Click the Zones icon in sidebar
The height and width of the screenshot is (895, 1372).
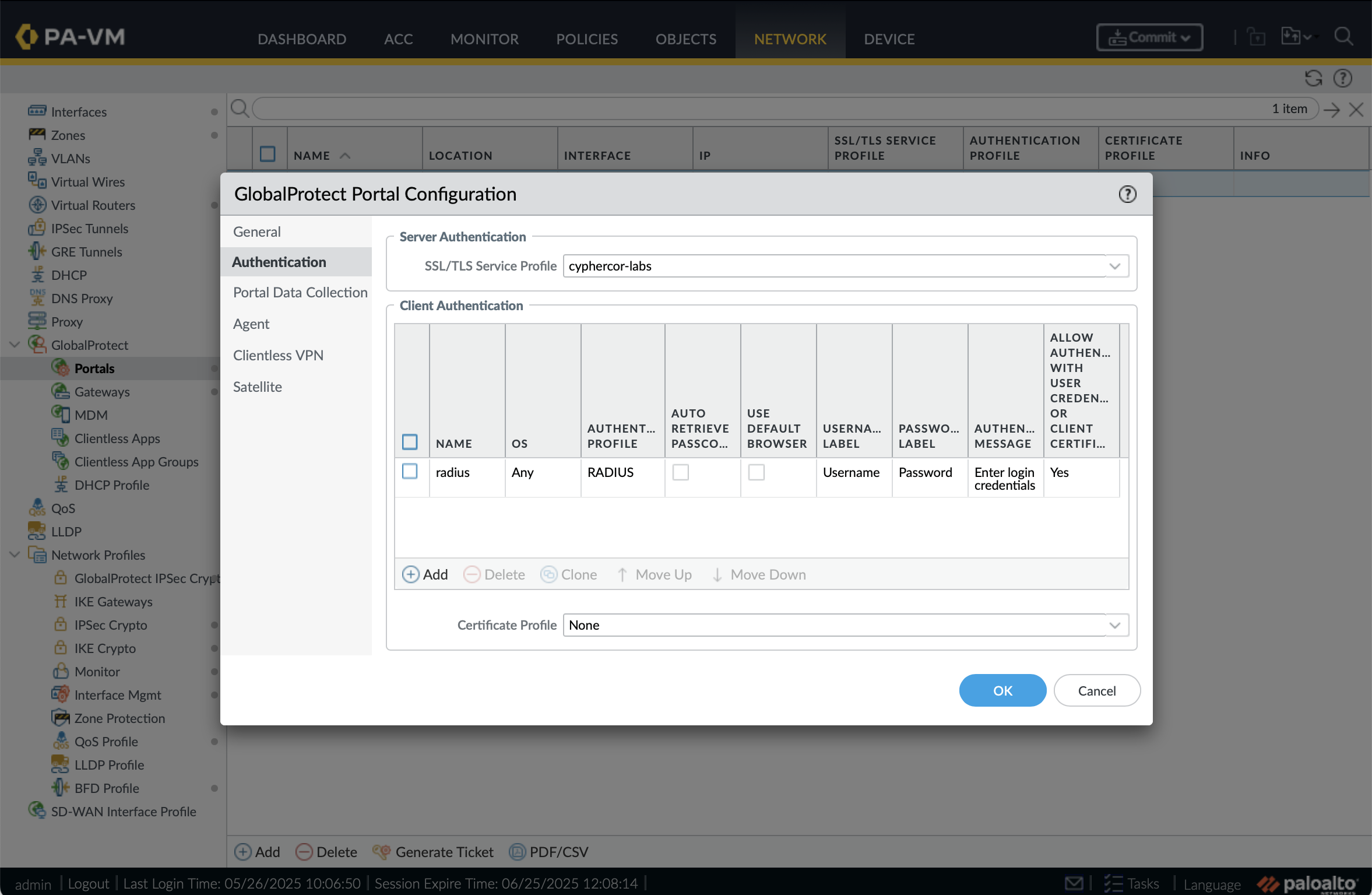37,135
